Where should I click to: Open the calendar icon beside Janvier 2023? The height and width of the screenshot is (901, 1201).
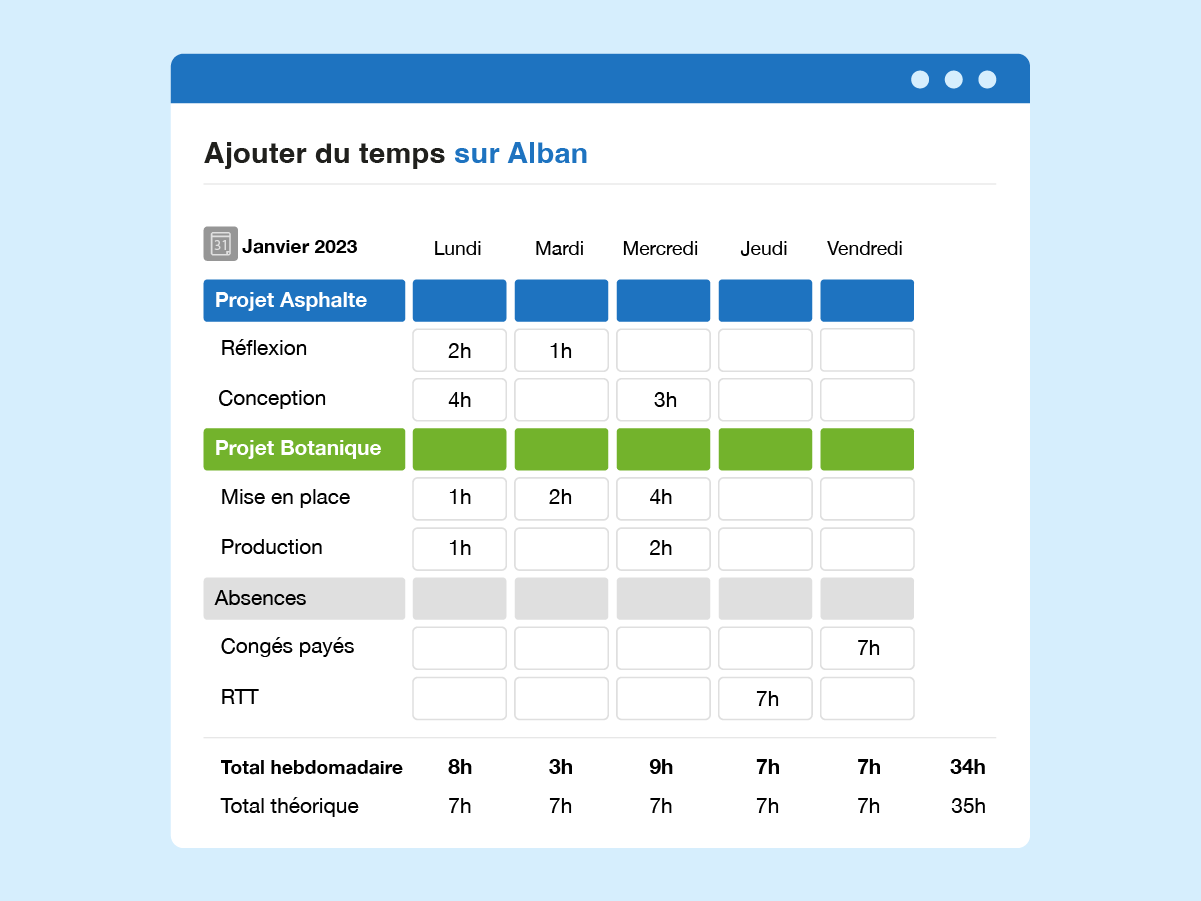(220, 244)
